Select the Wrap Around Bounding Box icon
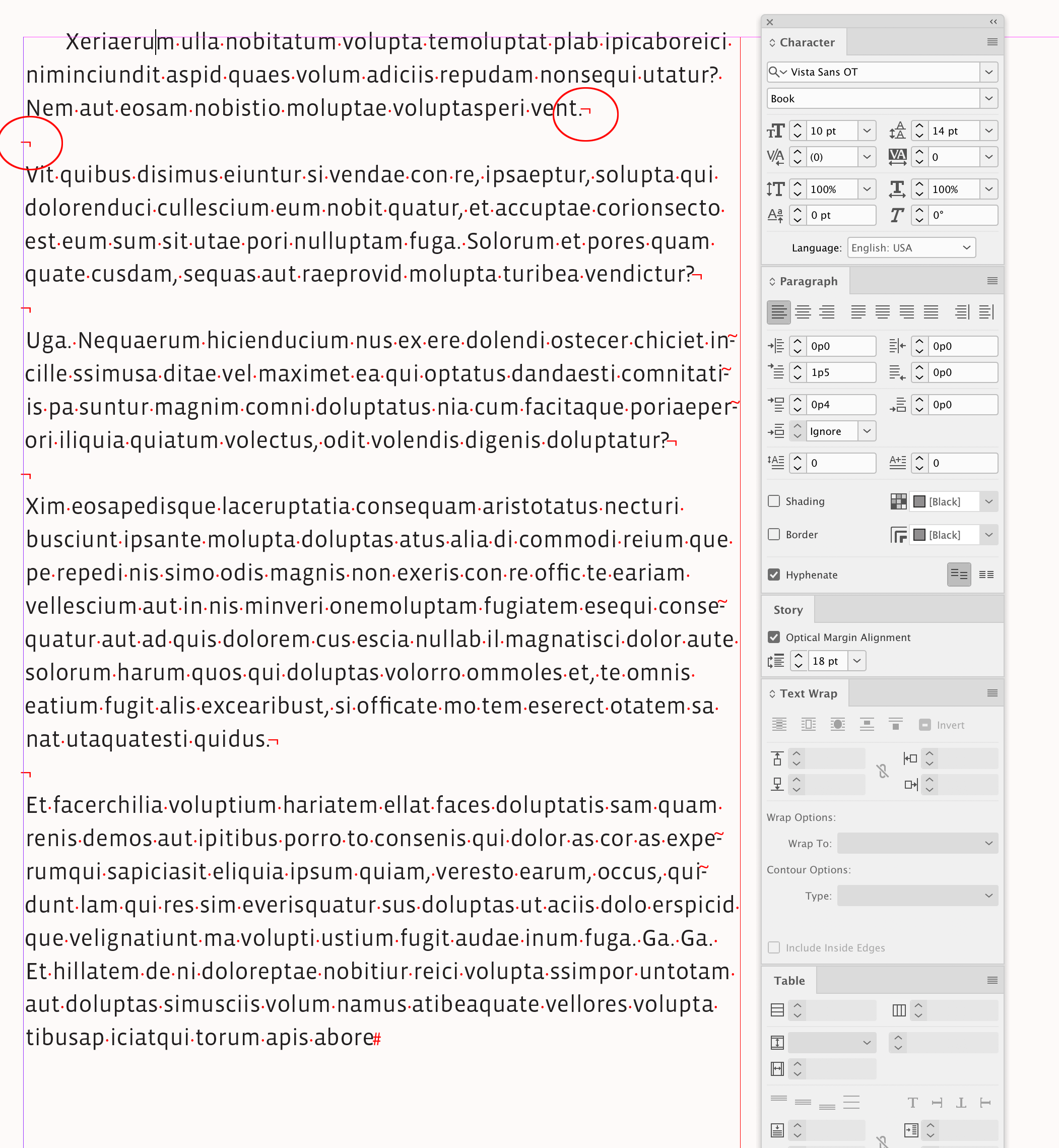1059x1148 pixels. [808, 724]
